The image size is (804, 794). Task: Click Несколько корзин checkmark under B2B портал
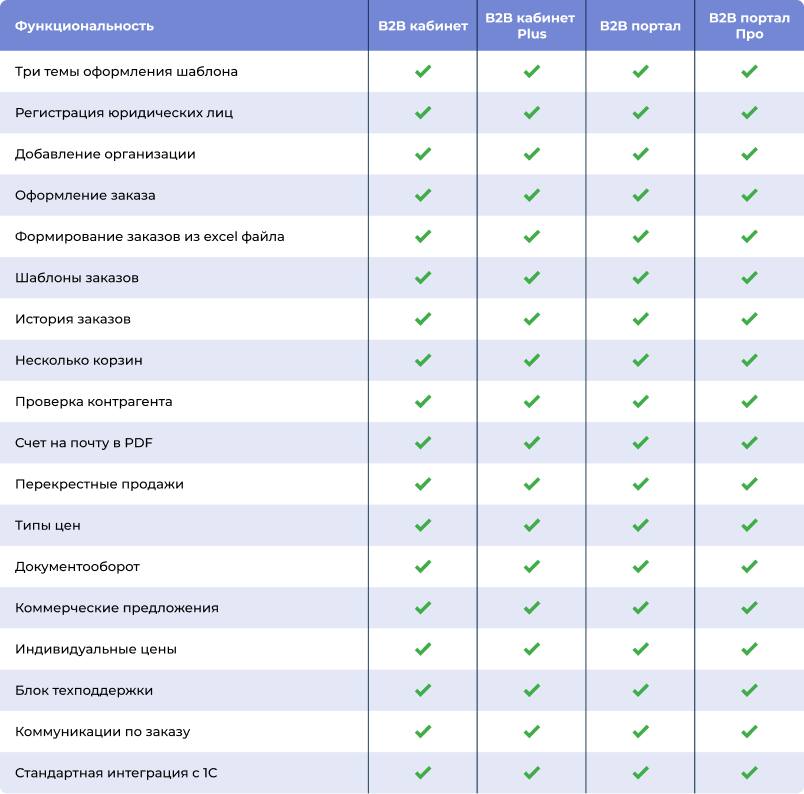tap(640, 360)
